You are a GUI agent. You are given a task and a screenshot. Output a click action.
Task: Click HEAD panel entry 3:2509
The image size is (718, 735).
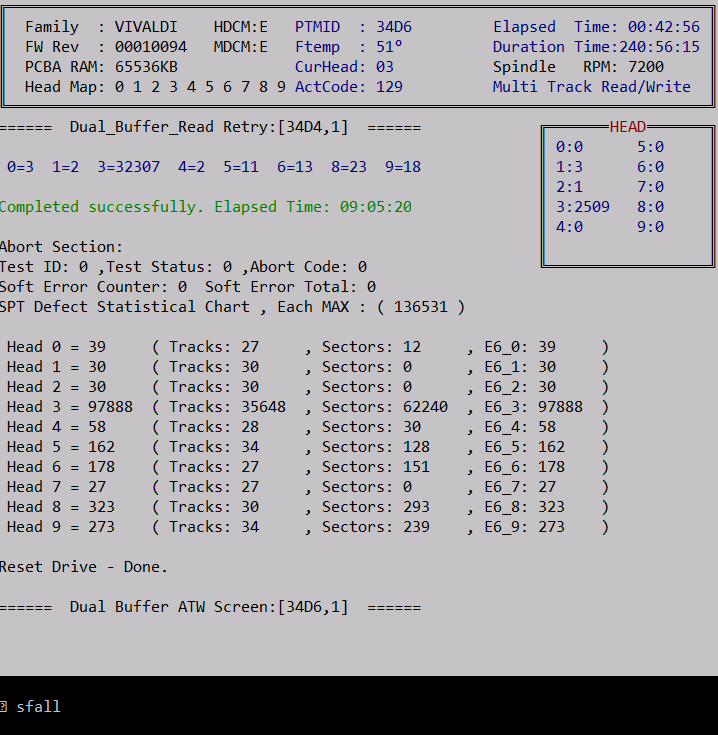pyautogui.click(x=583, y=207)
